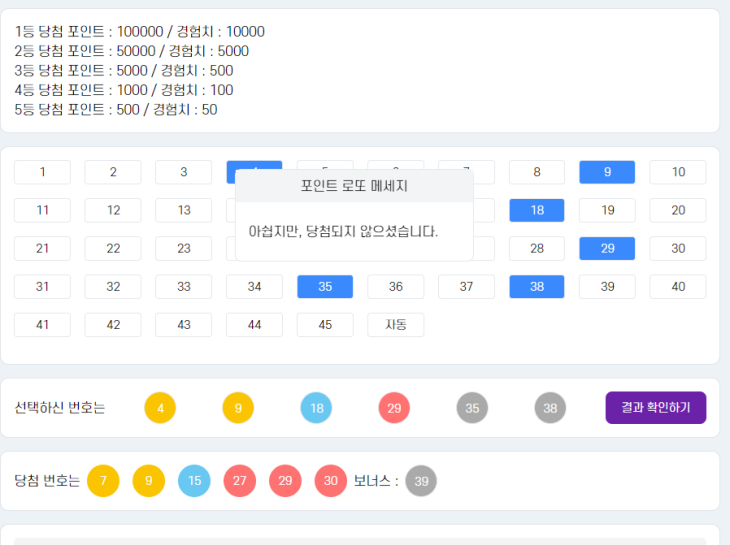This screenshot has height=545, width=730.
Task: Click the 포인트 로또 메세지 popup header
Action: 354,186
